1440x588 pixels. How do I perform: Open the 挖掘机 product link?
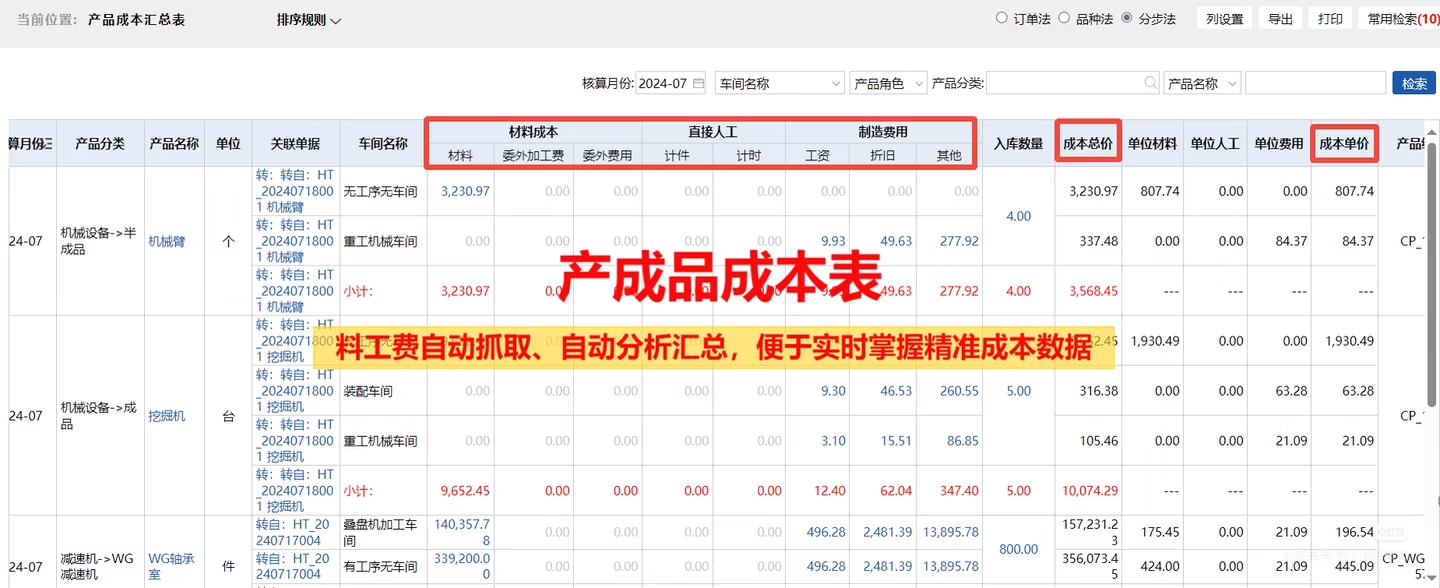pos(166,416)
